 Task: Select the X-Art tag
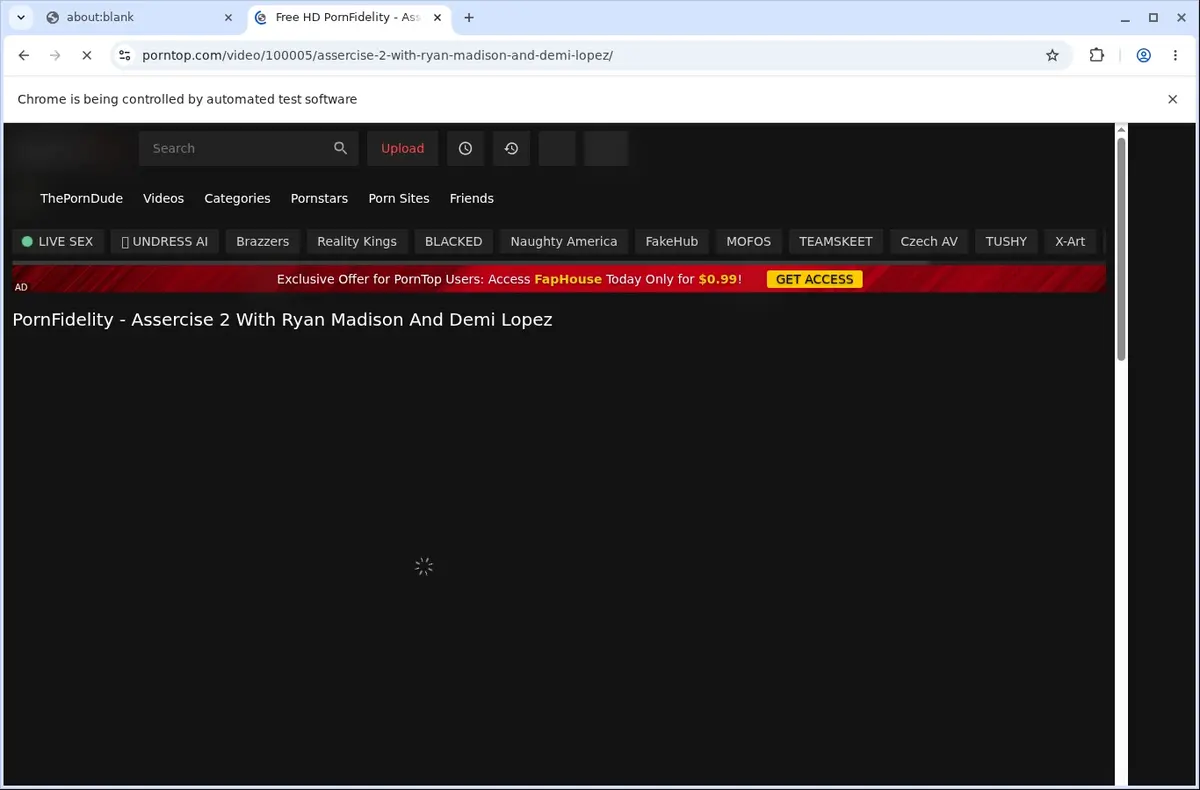(1070, 241)
